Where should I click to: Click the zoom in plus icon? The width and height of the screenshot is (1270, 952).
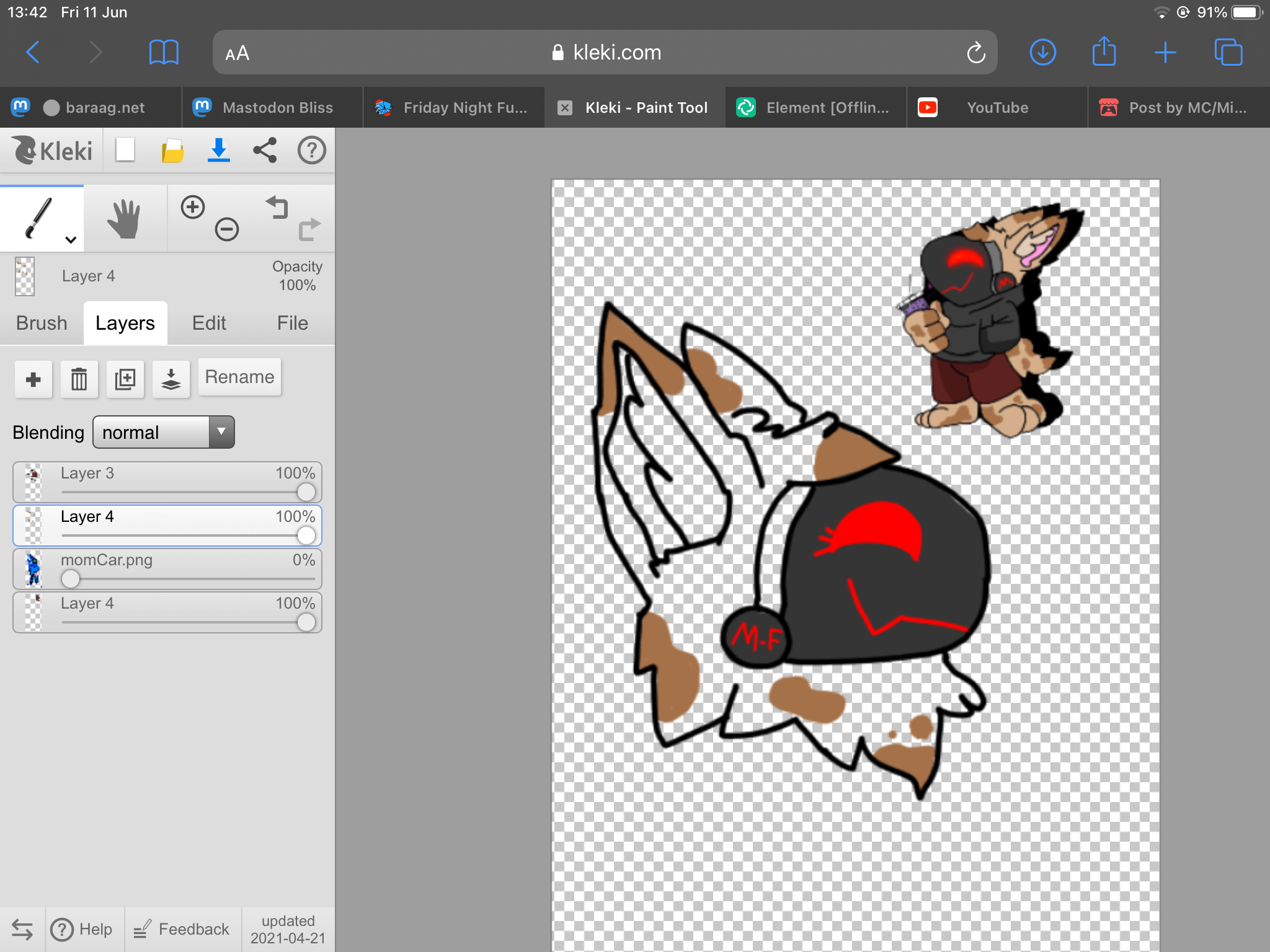(192, 207)
